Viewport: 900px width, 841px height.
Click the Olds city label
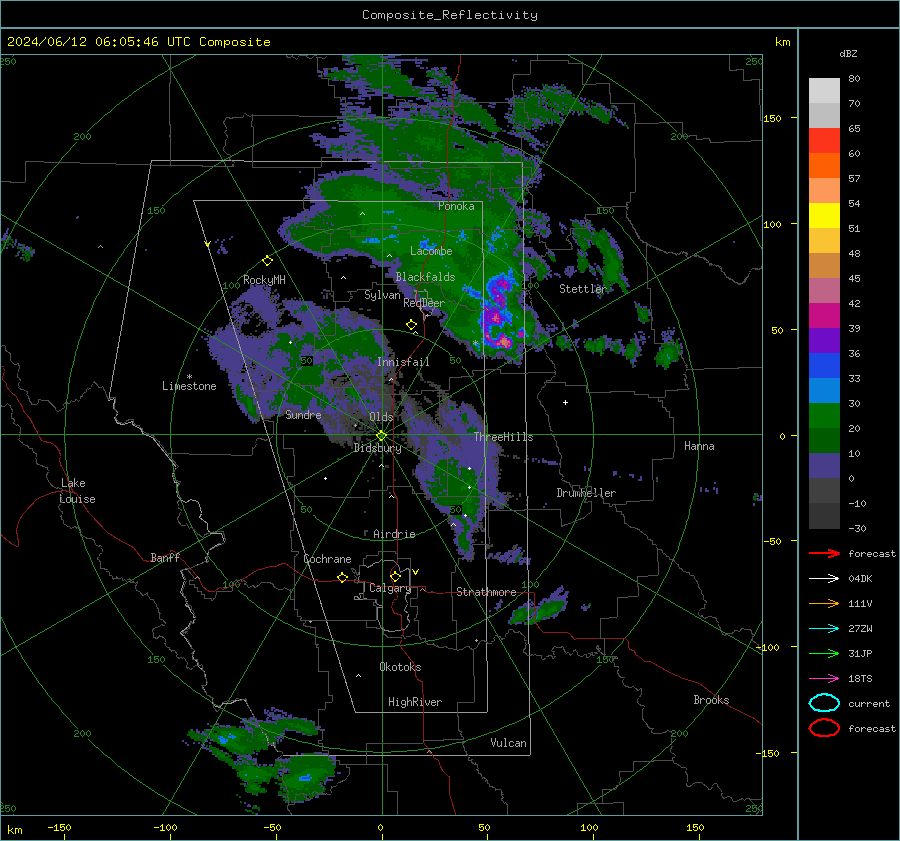(381, 417)
